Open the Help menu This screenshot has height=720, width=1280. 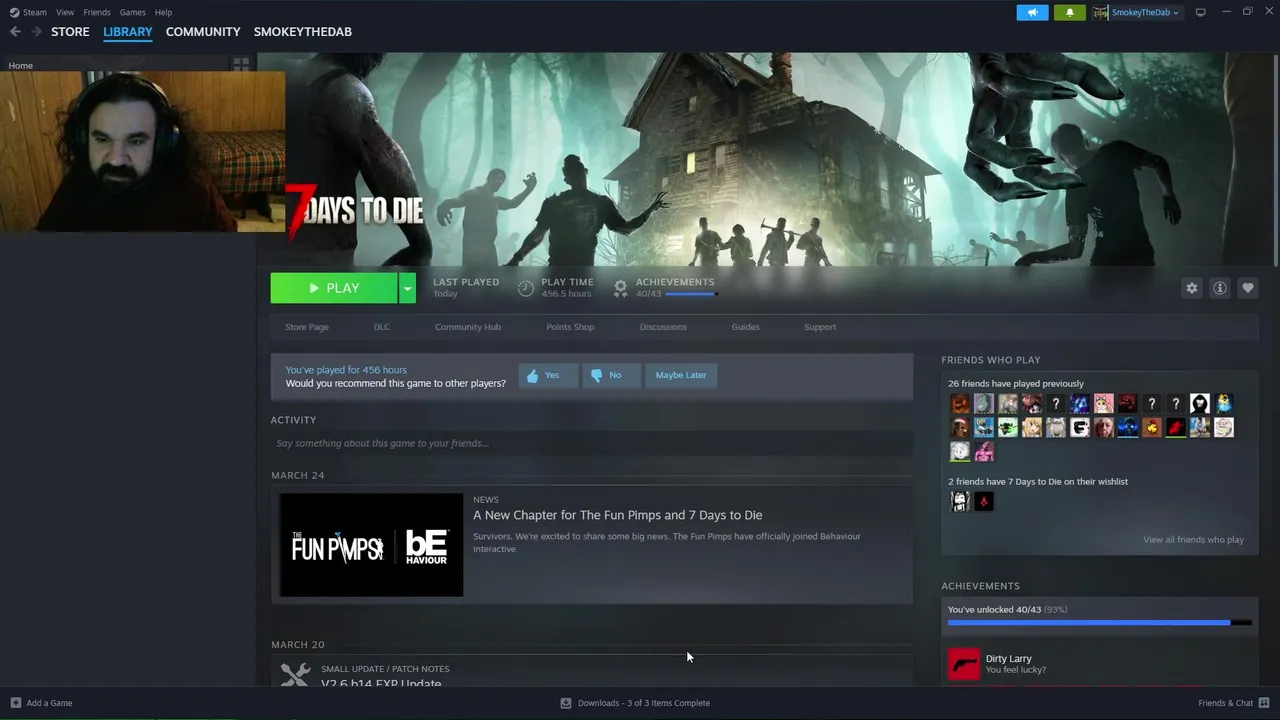163,12
